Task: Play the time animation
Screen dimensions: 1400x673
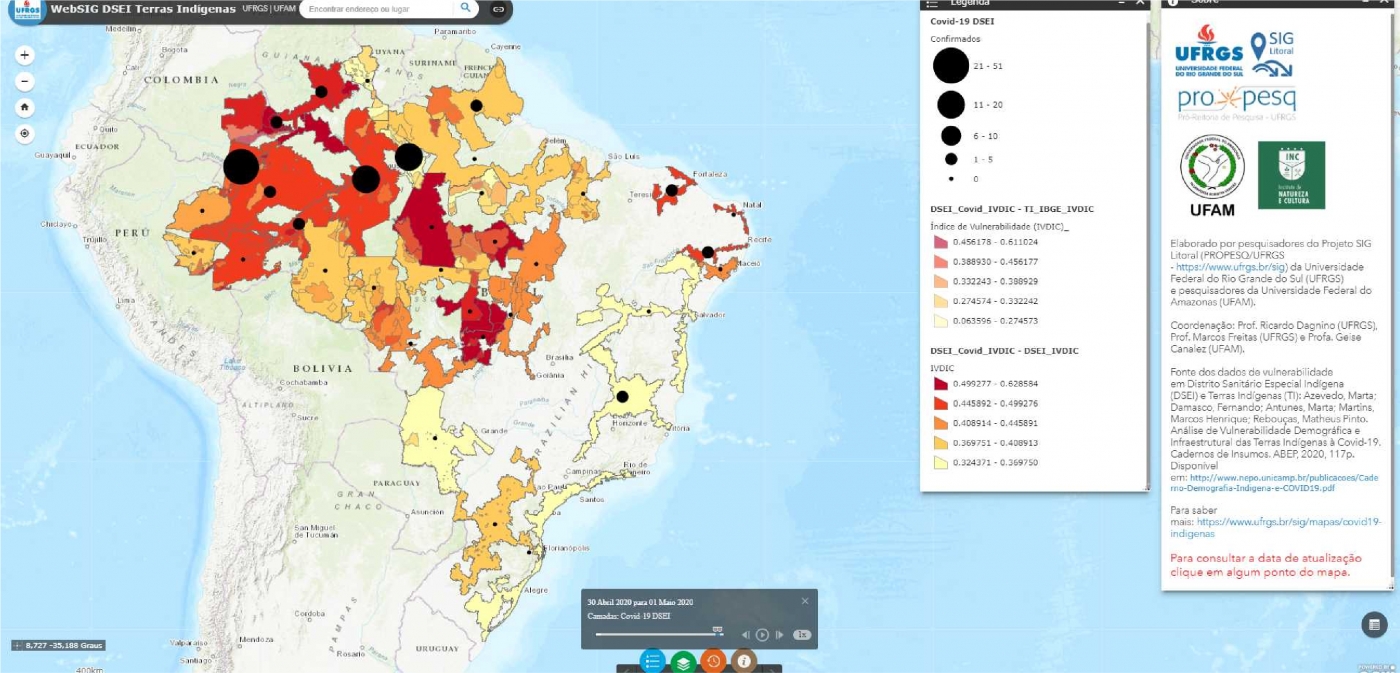Action: (762, 634)
